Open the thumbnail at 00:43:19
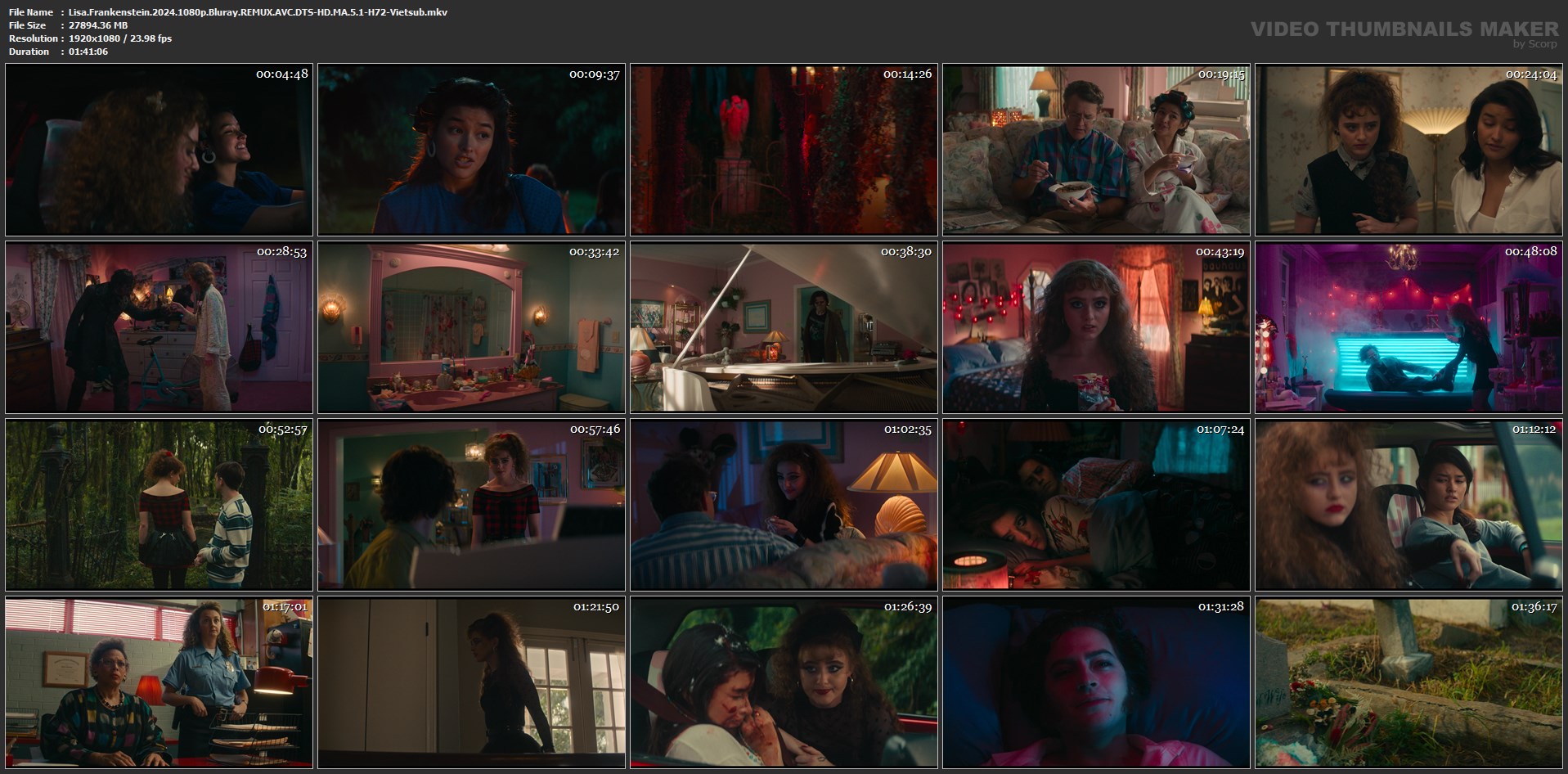Image resolution: width=1568 pixels, height=774 pixels. point(1096,327)
